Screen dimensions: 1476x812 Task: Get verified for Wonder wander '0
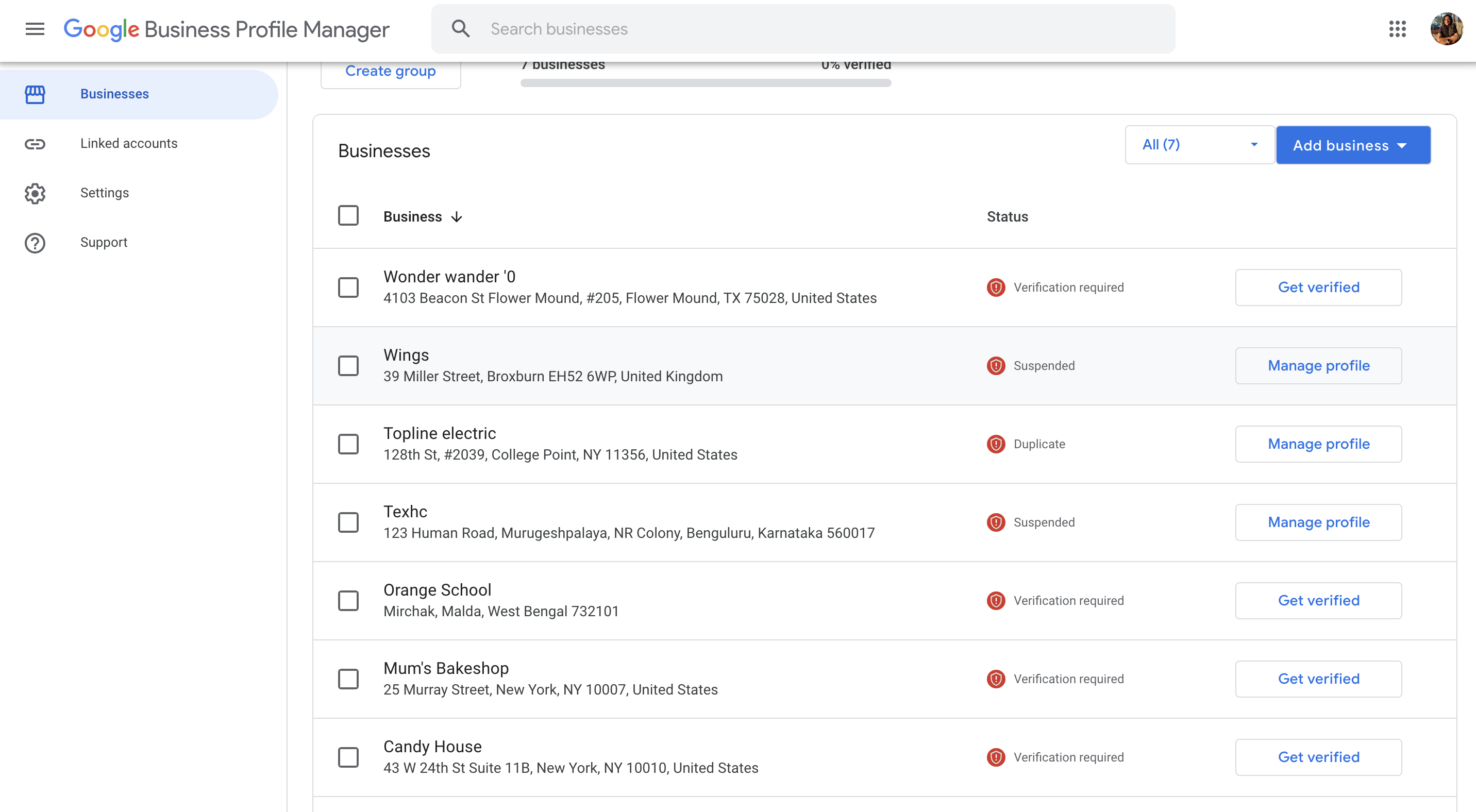tap(1318, 287)
